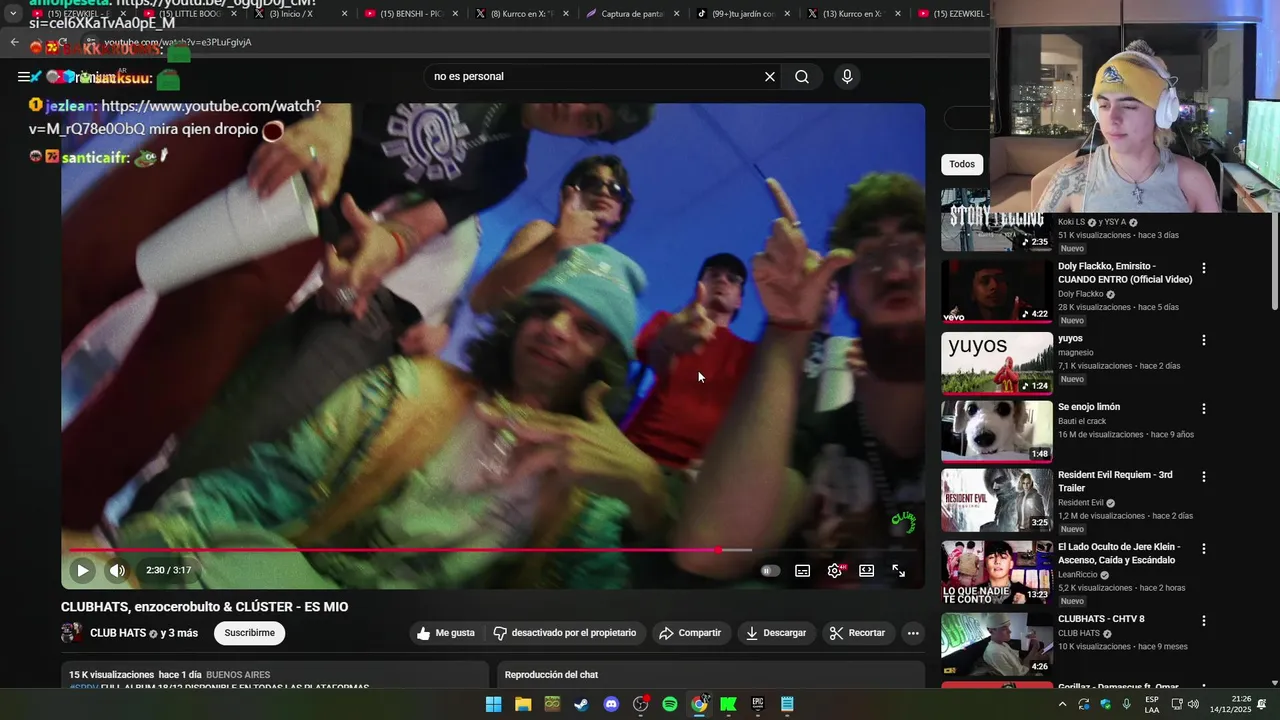
Task: Toggle the autoplay switch in the player
Action: tap(770, 570)
